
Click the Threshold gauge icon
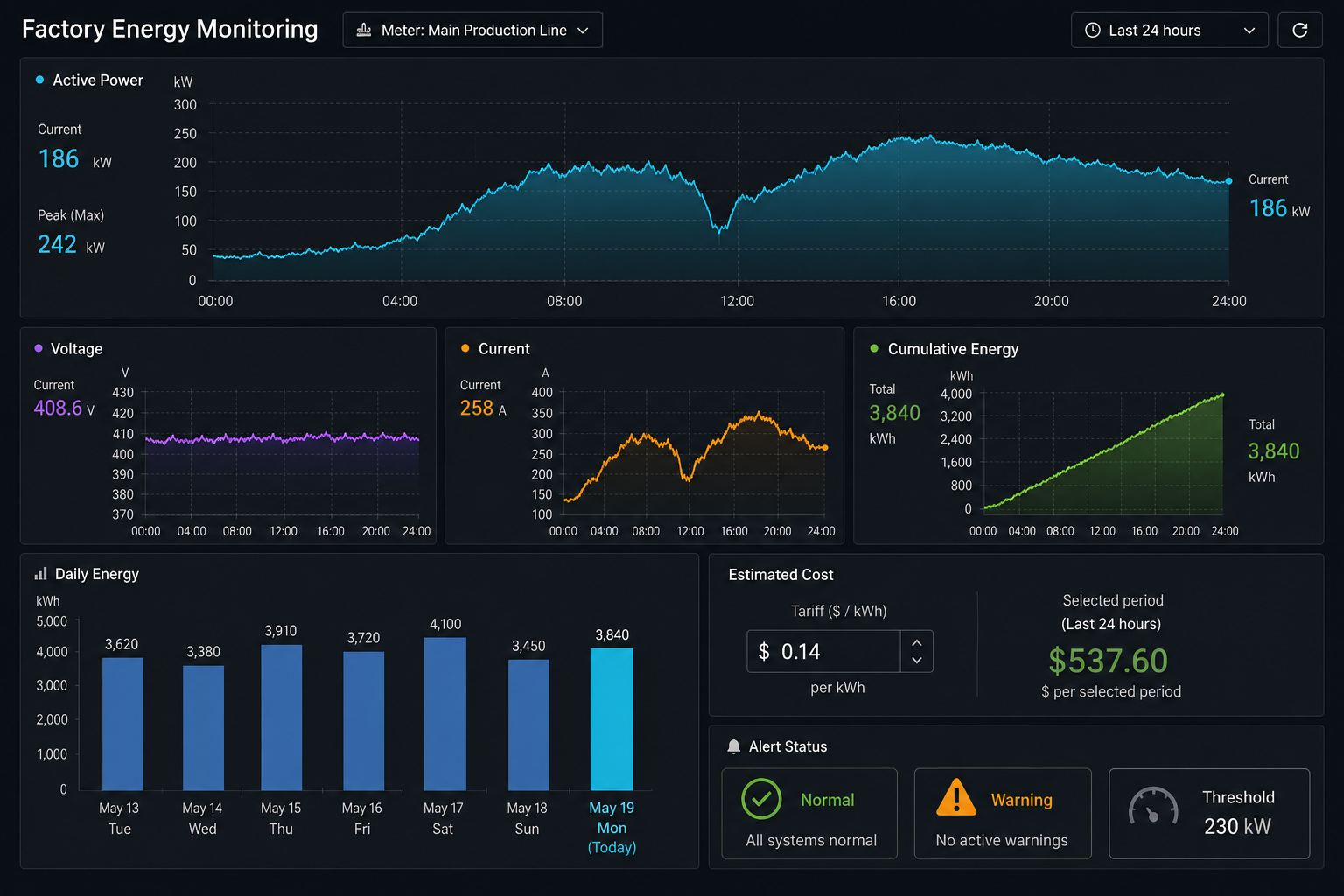pos(1153,806)
